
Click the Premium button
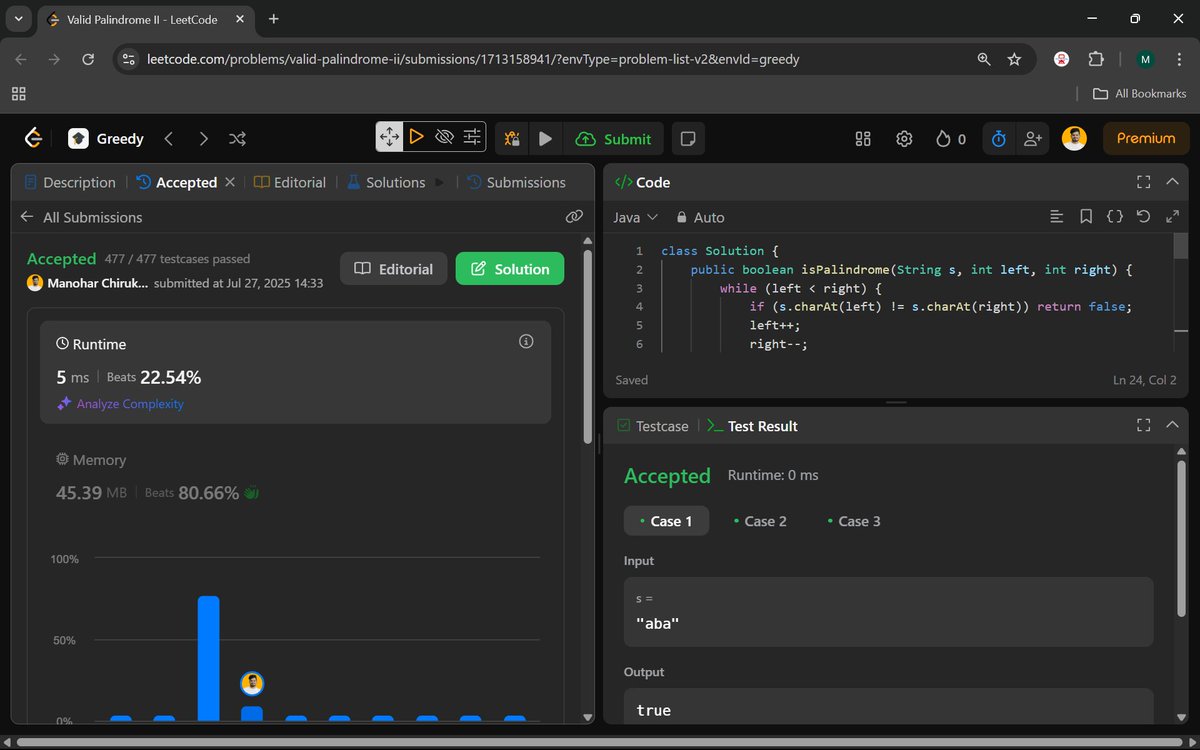1146,139
